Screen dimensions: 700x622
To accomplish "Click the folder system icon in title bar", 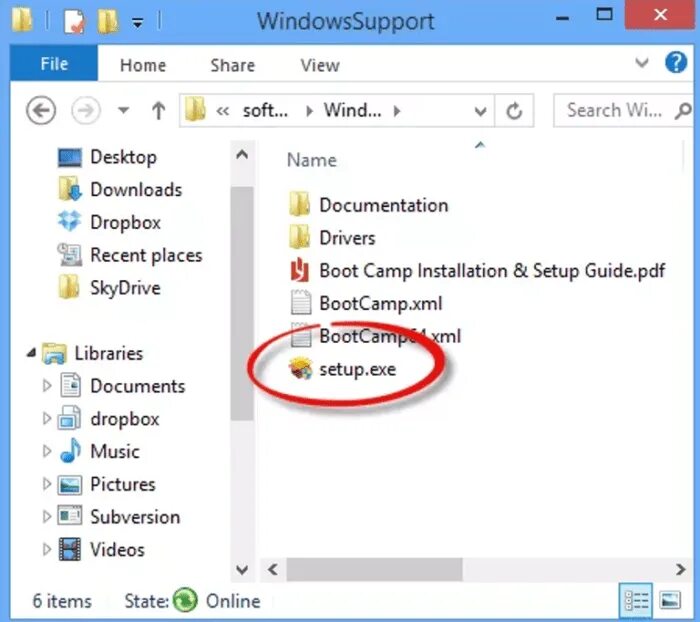I will click(22, 20).
